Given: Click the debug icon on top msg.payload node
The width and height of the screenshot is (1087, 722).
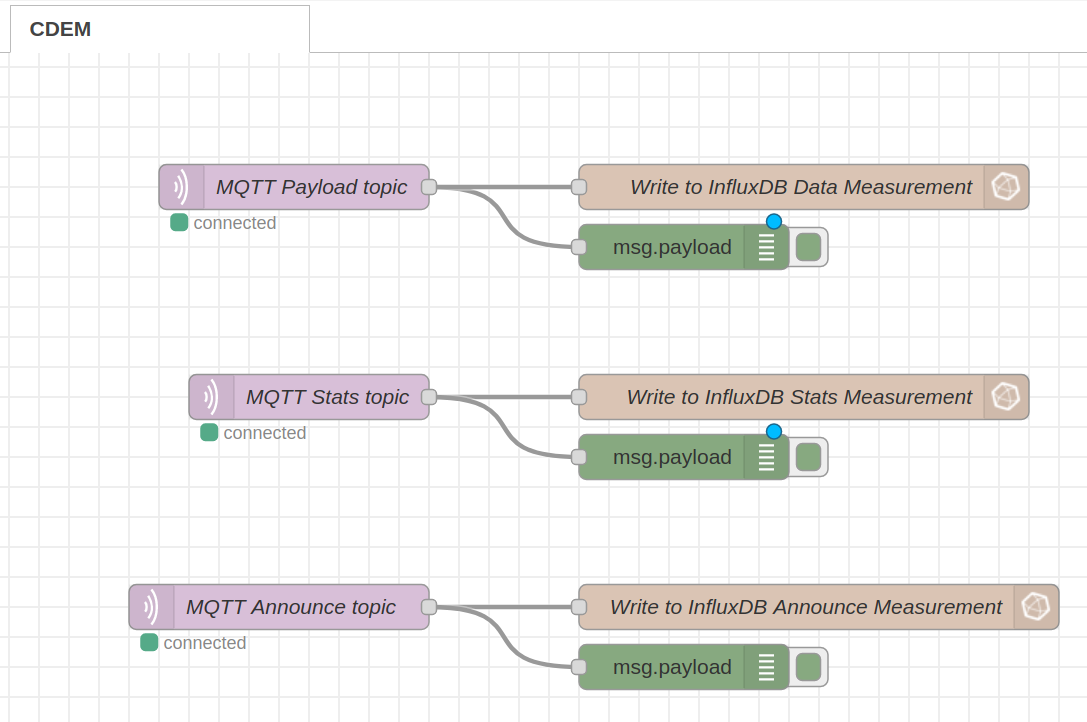Looking at the screenshot, I should (x=766, y=246).
